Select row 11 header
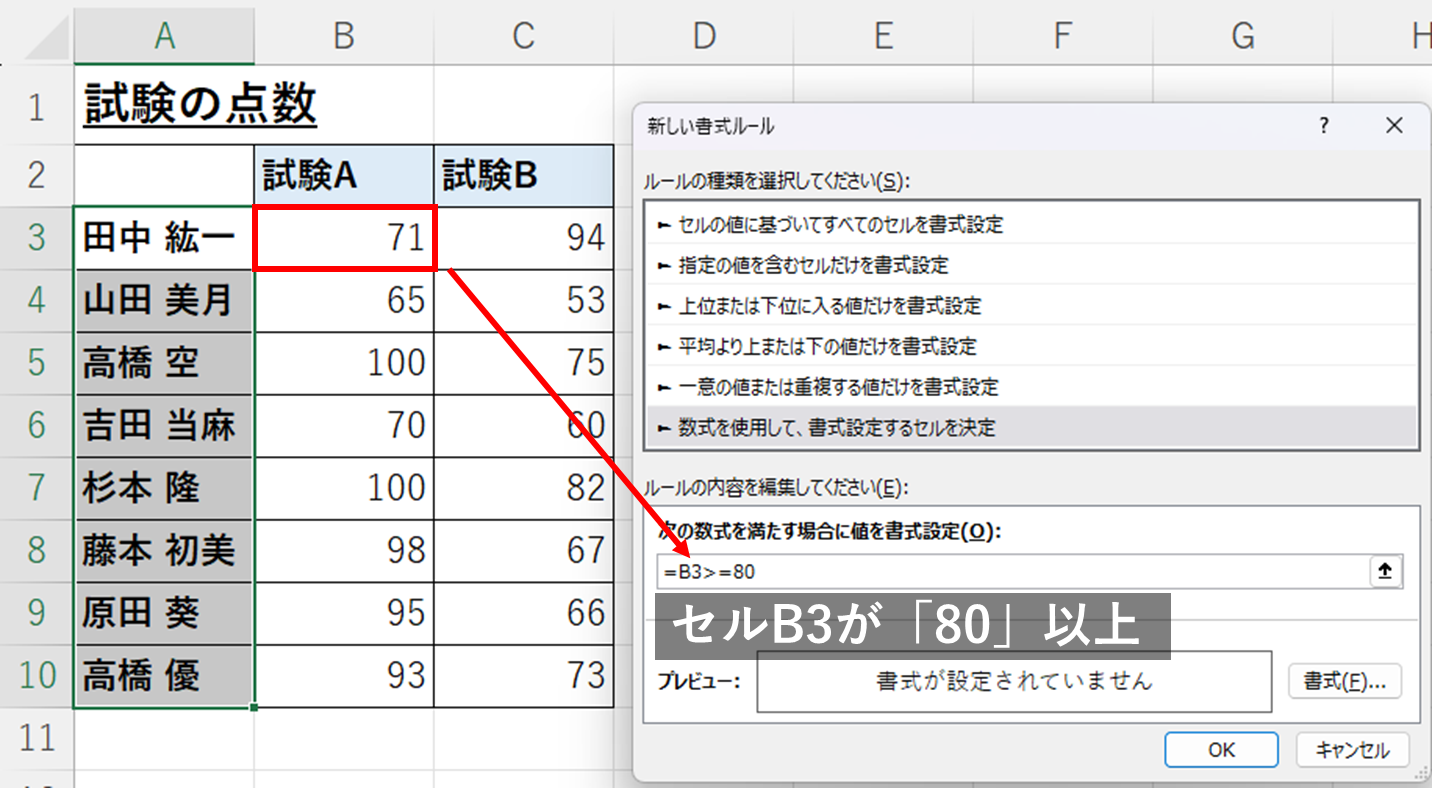 37,738
